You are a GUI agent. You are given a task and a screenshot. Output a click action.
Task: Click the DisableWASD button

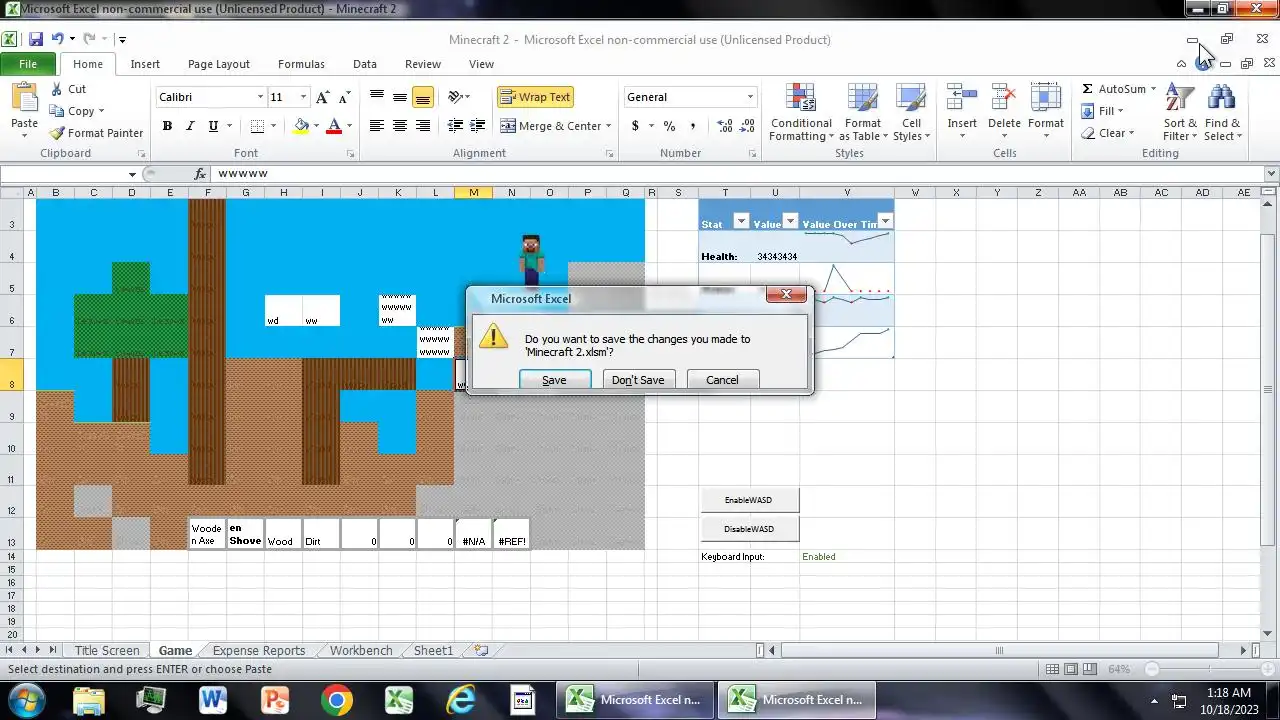pyautogui.click(x=749, y=529)
